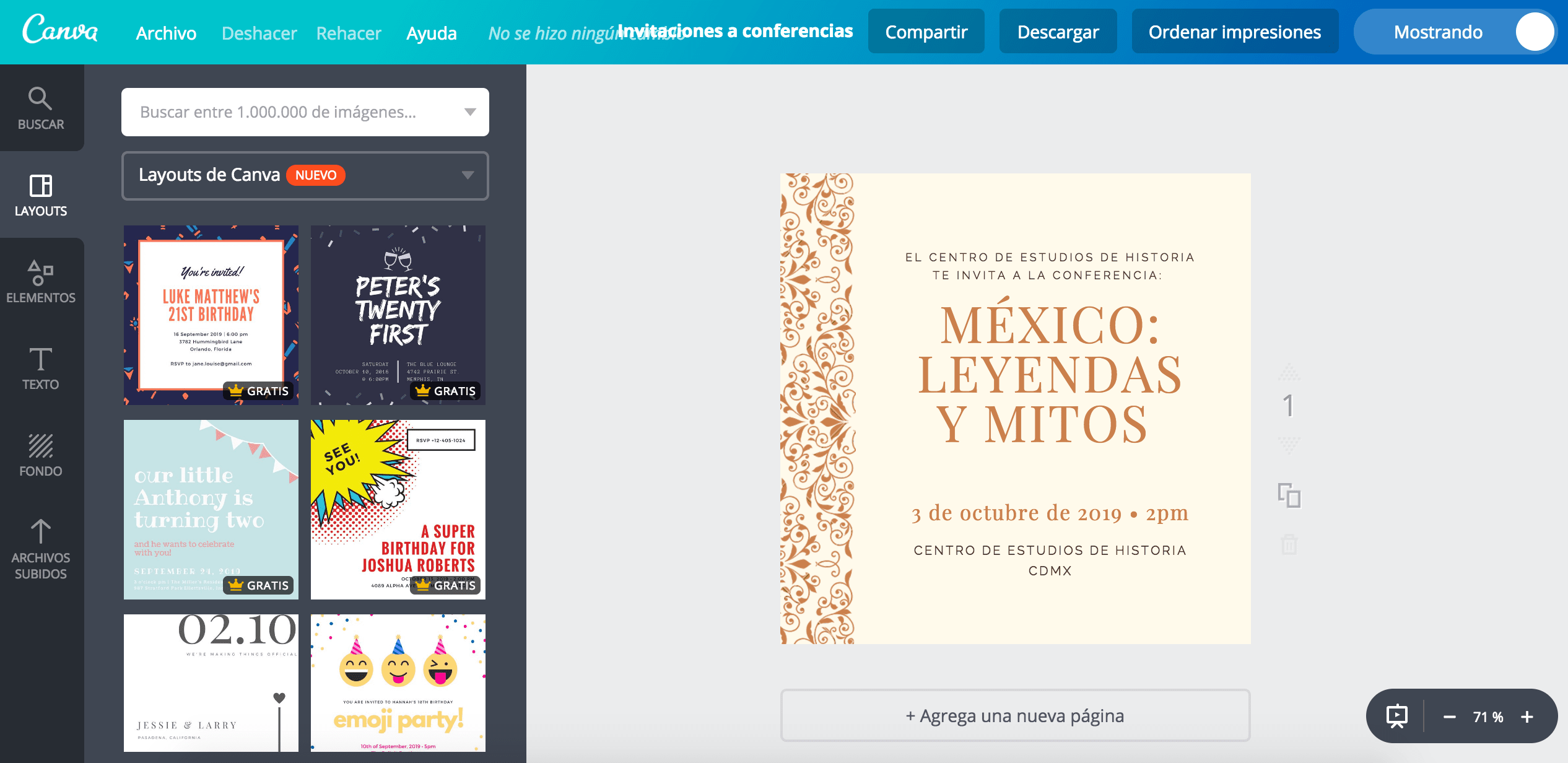This screenshot has height=763, width=1568.
Task: Expand the Layouts de Canva dropdown
Action: (305, 175)
